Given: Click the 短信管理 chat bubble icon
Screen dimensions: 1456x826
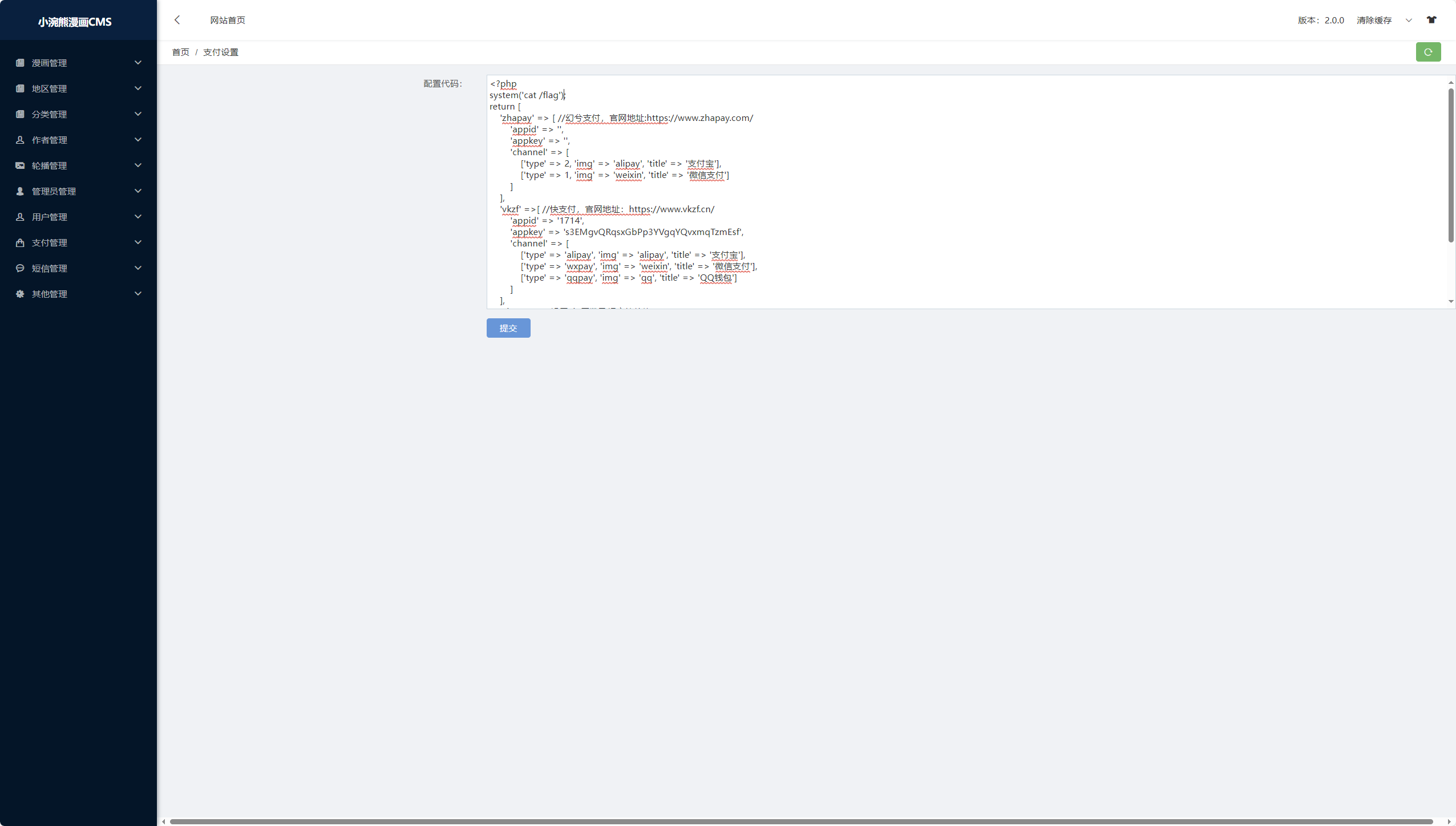Looking at the screenshot, I should click(20, 268).
